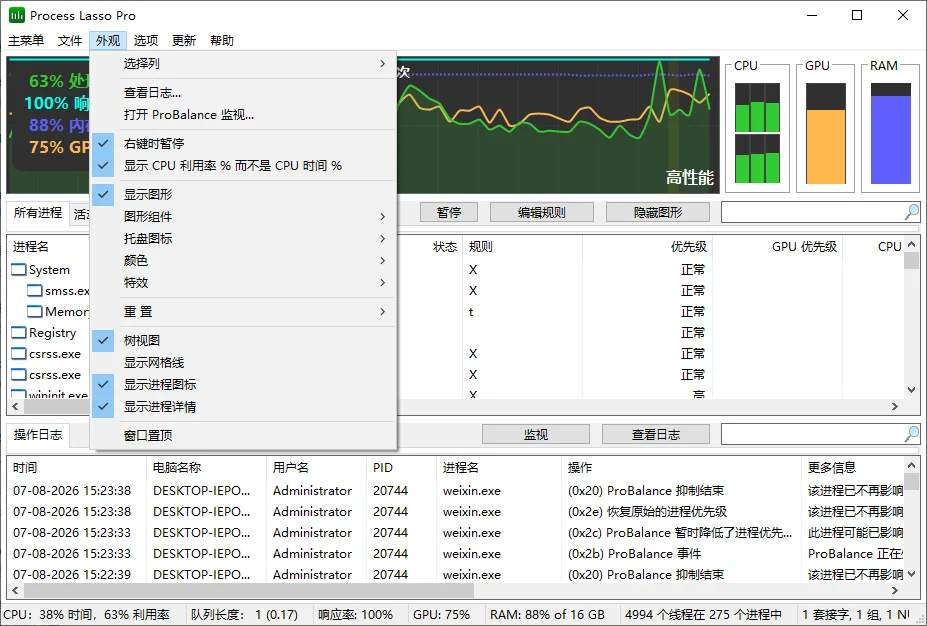The image size is (927, 626).
Task: Sort log by 更多信息 column header
Action: coord(853,468)
